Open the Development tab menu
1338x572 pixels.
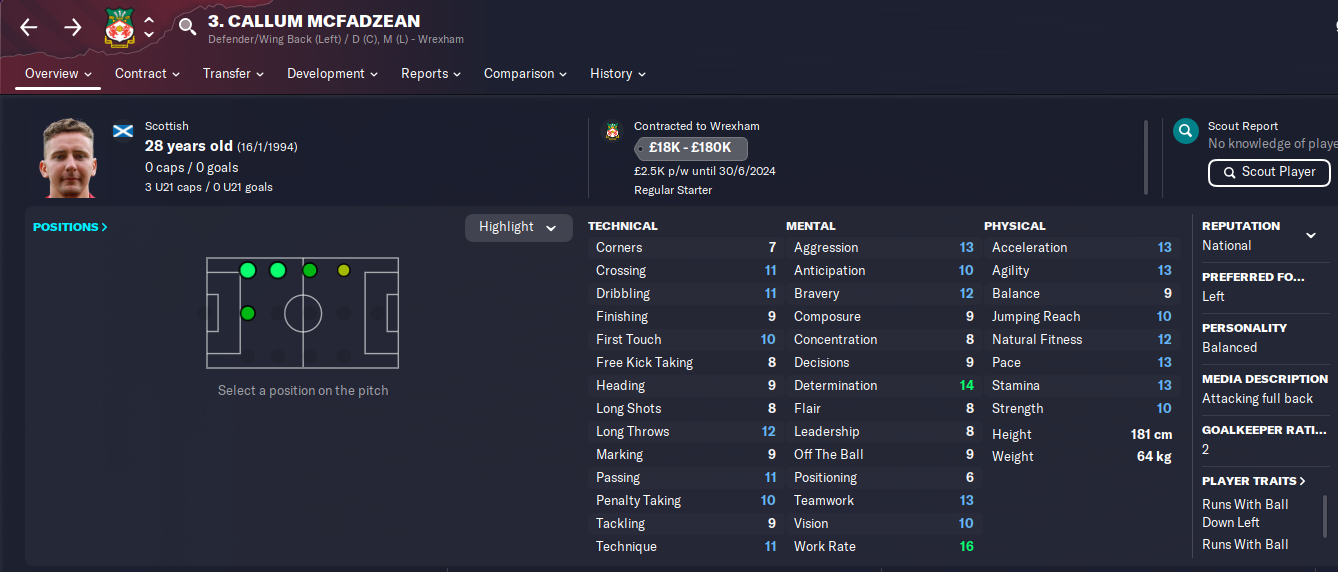coord(332,73)
